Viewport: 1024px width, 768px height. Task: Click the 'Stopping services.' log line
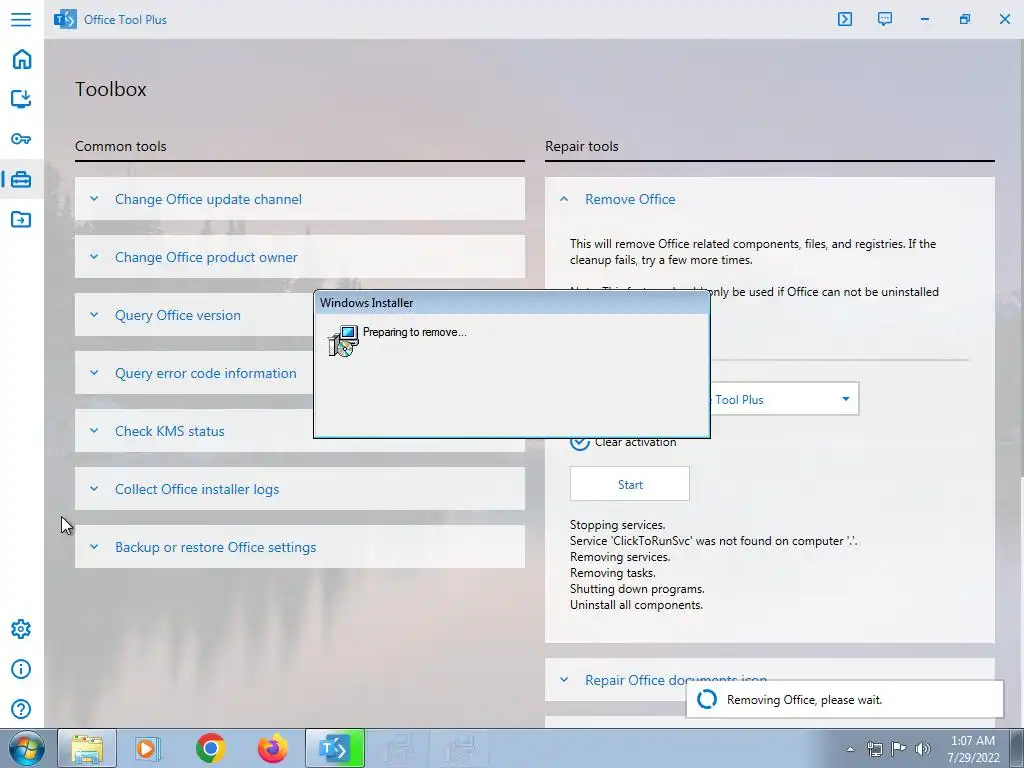coord(618,525)
